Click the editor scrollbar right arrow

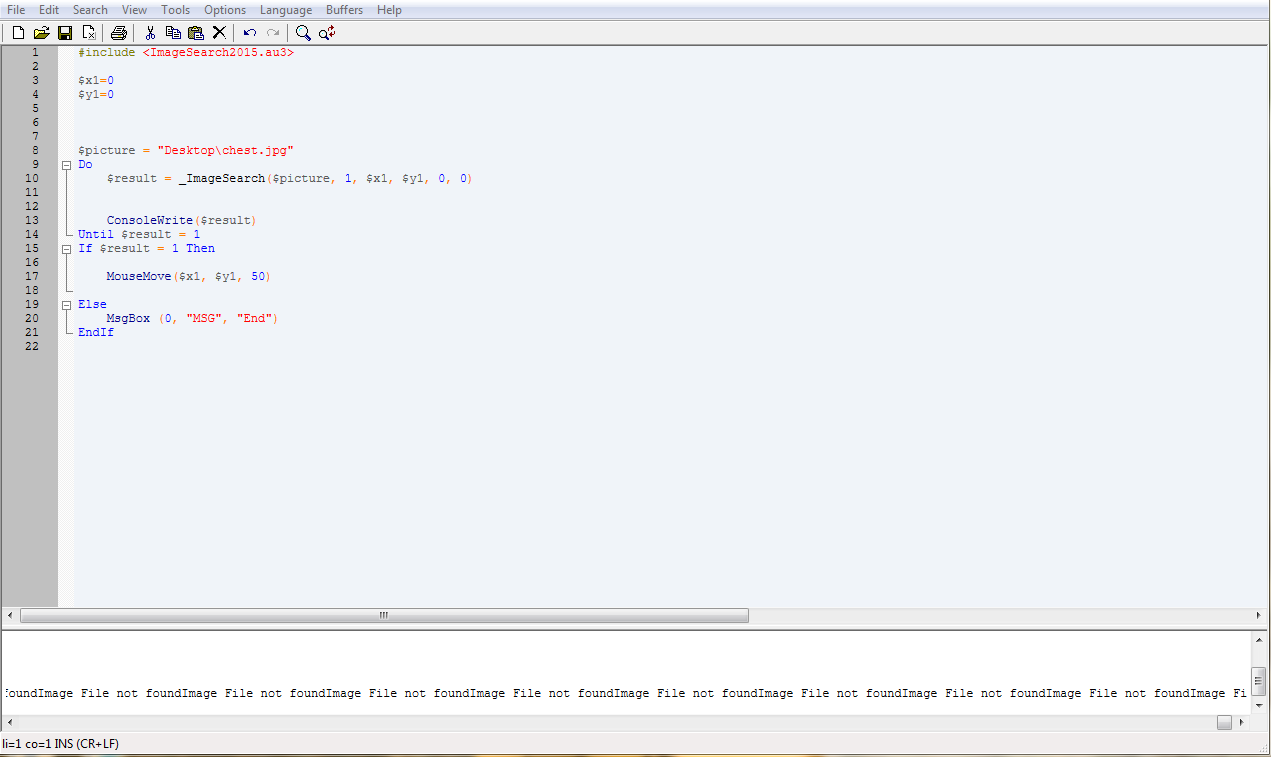[1259, 616]
